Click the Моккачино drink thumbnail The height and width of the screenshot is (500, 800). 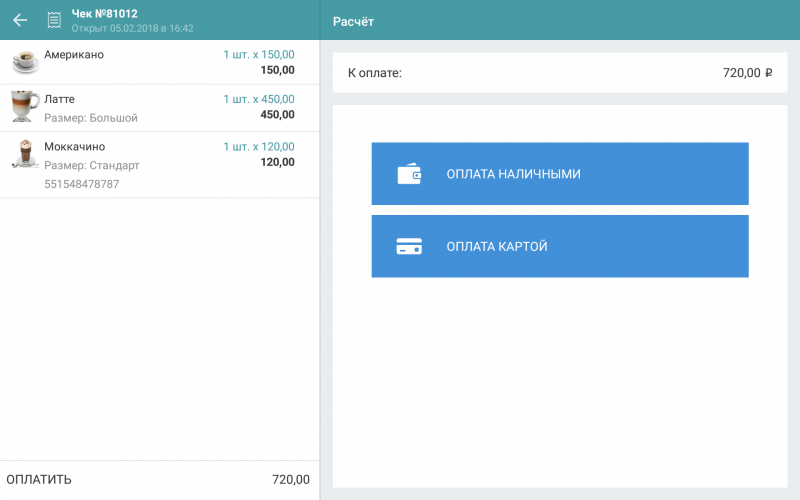(25, 154)
